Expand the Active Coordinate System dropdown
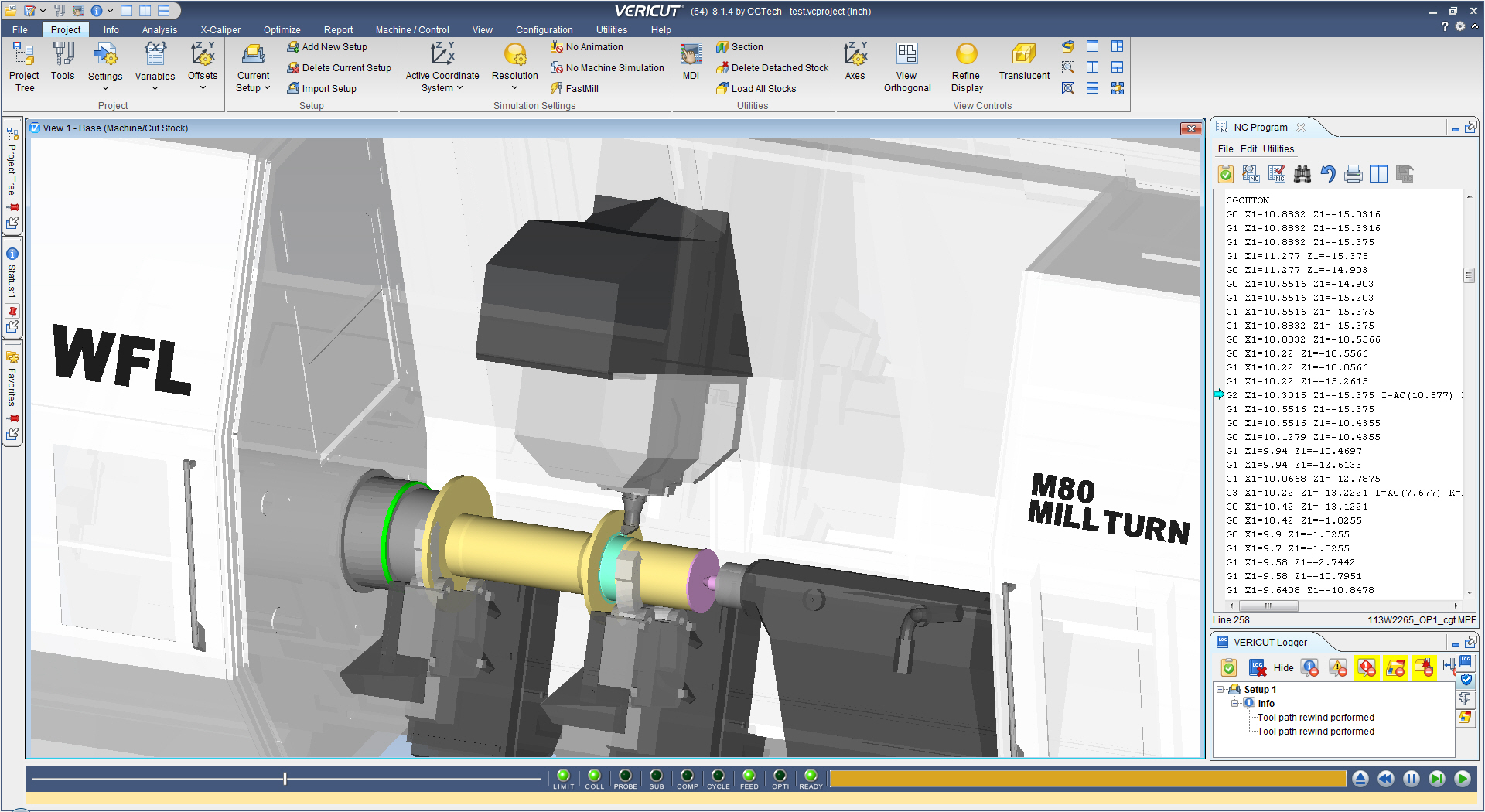This screenshot has height=812, width=1485. (442, 82)
